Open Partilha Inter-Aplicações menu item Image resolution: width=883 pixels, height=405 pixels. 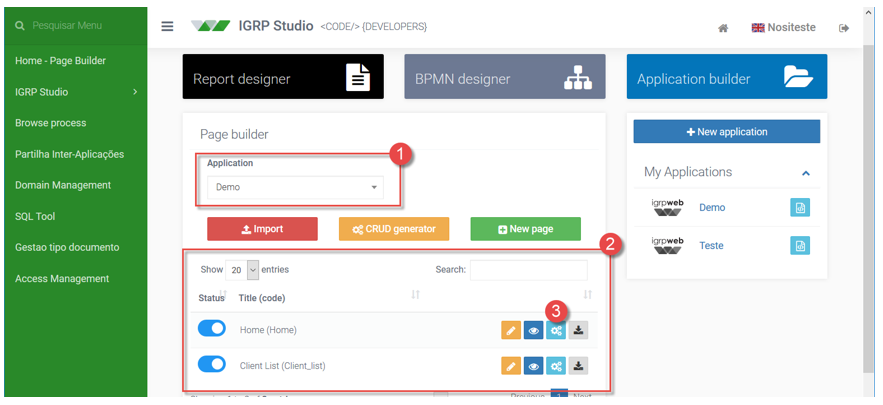69,154
